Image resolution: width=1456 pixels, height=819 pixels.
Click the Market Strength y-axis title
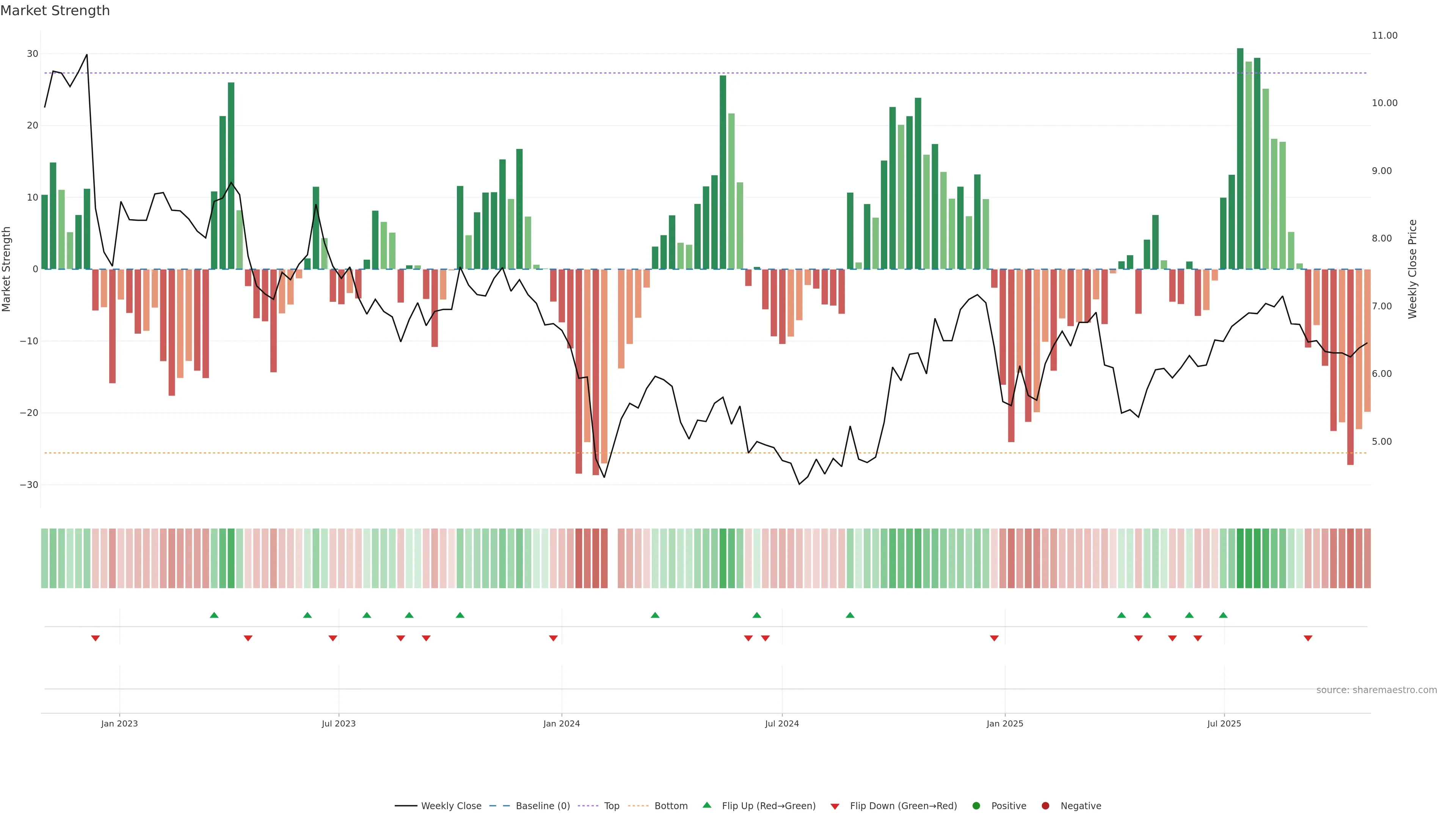[7, 269]
